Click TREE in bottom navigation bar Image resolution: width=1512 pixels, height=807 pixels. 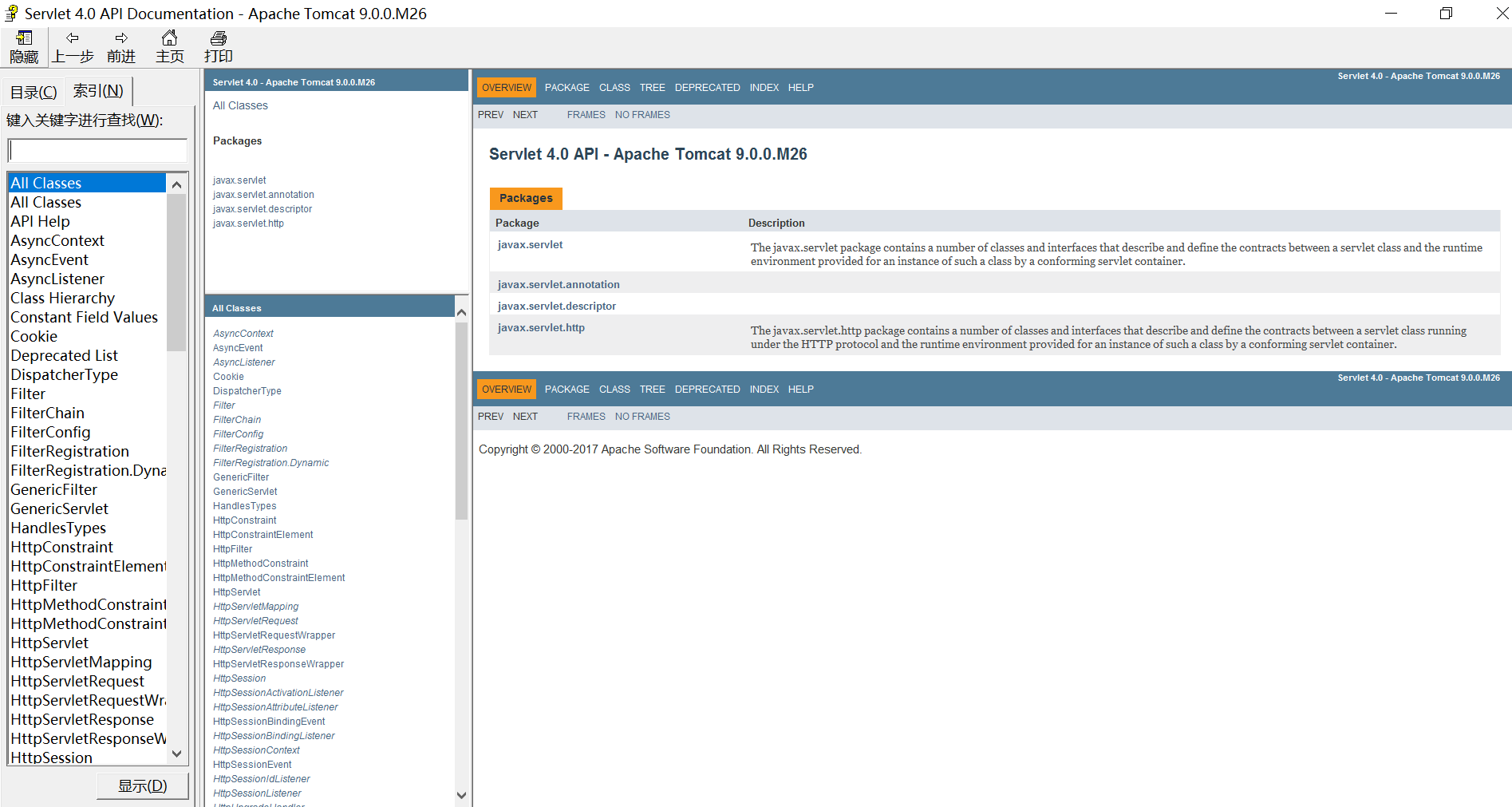(x=652, y=390)
